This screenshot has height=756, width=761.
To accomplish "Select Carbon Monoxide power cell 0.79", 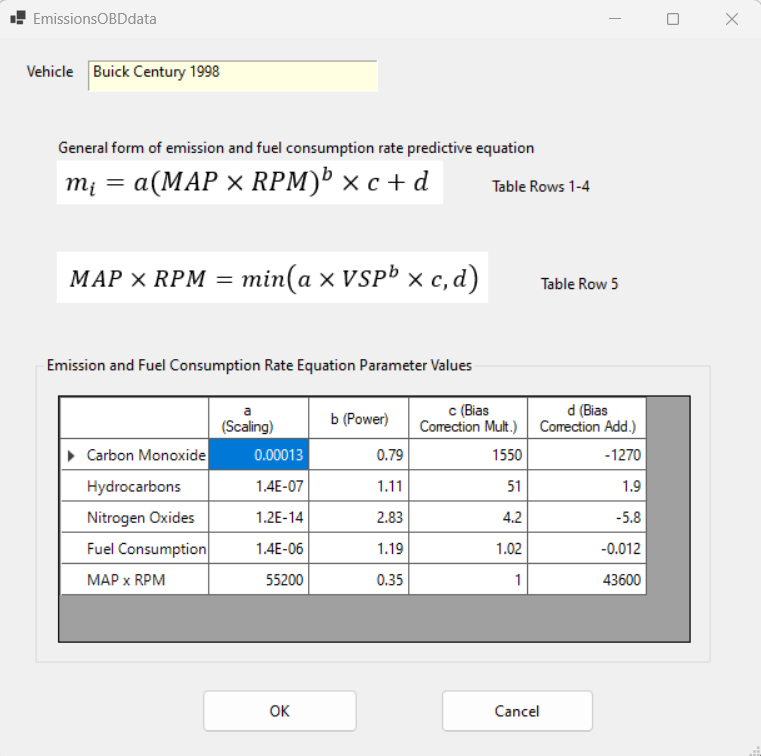I will tap(359, 455).
